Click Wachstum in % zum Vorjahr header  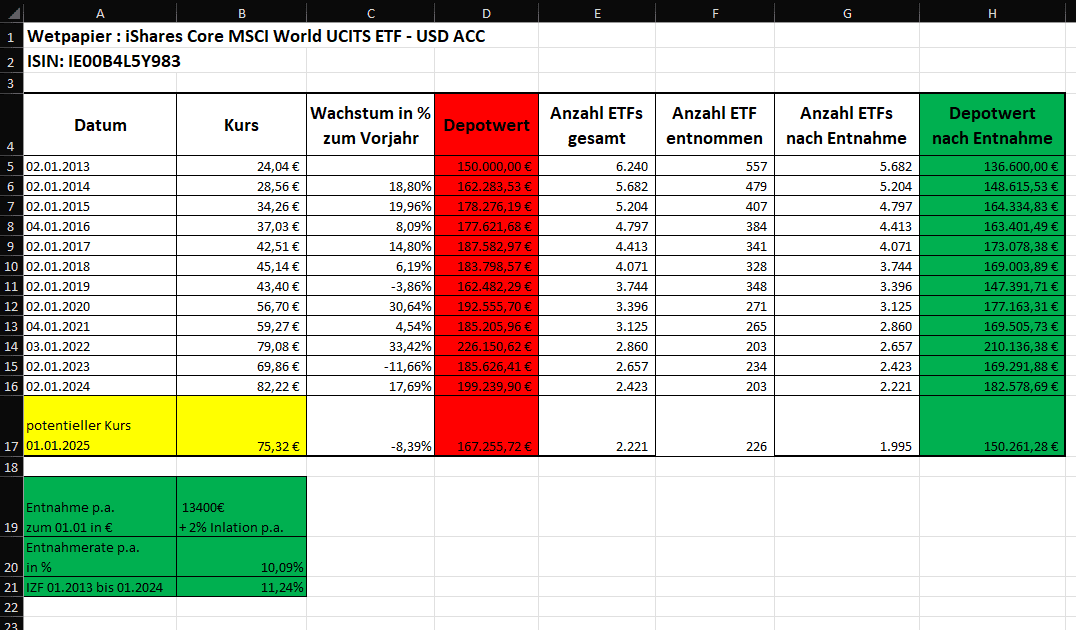point(371,124)
